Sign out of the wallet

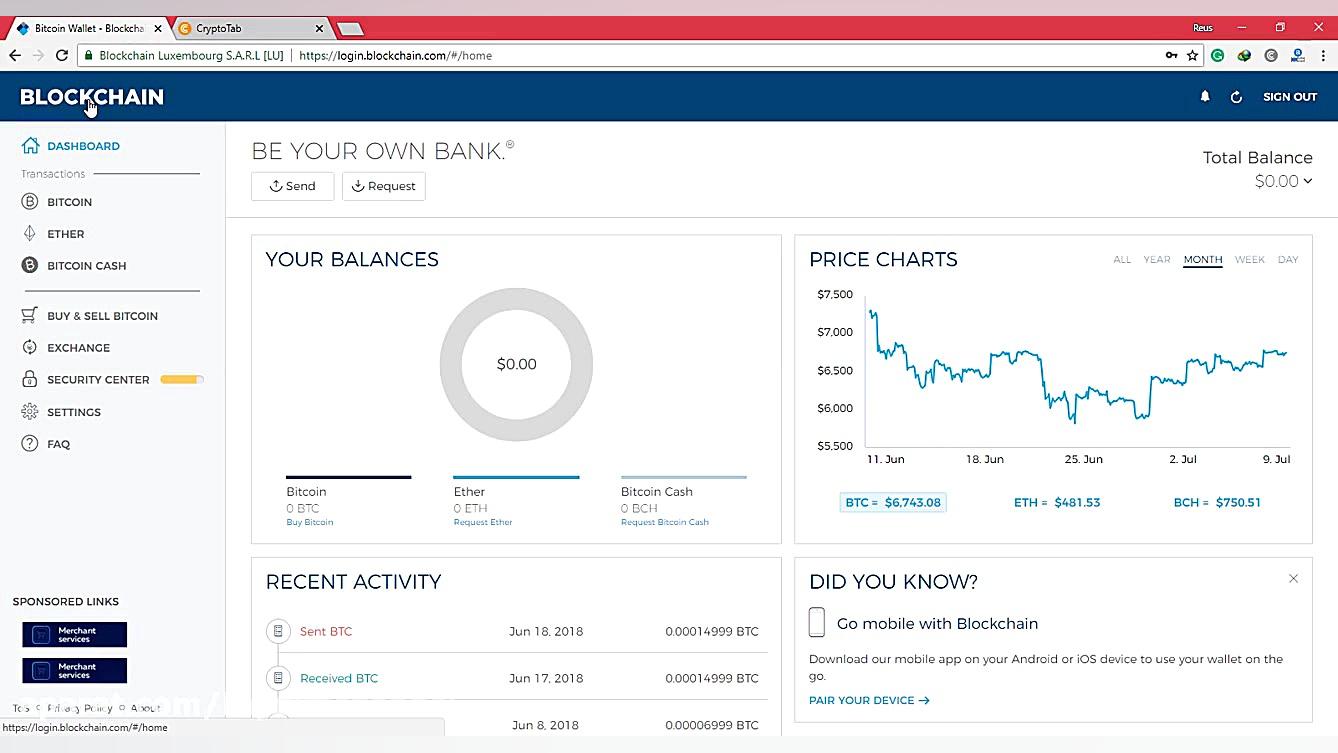click(1290, 97)
